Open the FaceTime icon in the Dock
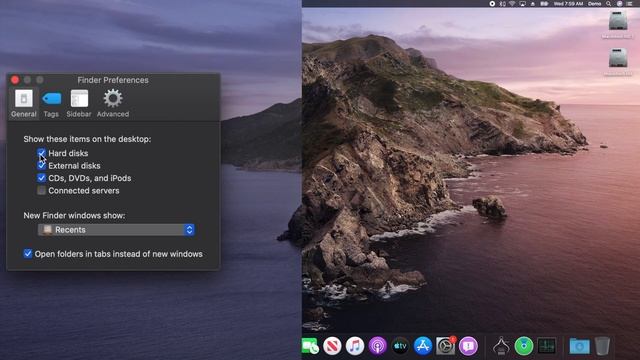This screenshot has width=640, height=360. pos(310,346)
